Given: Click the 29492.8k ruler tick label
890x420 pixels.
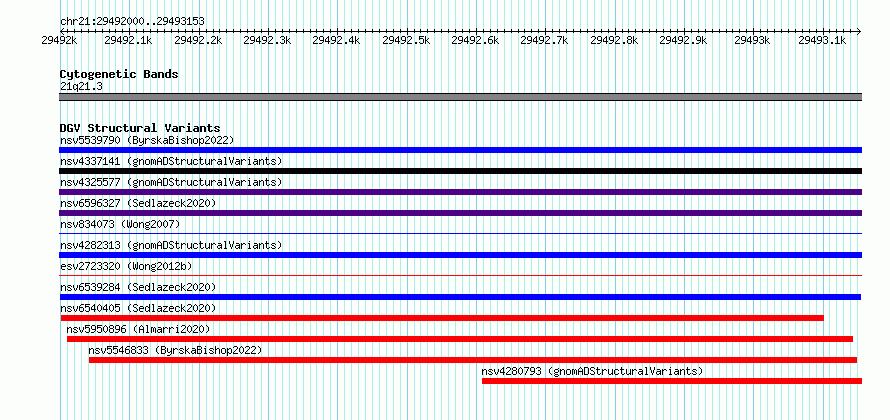Looking at the screenshot, I should (615, 40).
